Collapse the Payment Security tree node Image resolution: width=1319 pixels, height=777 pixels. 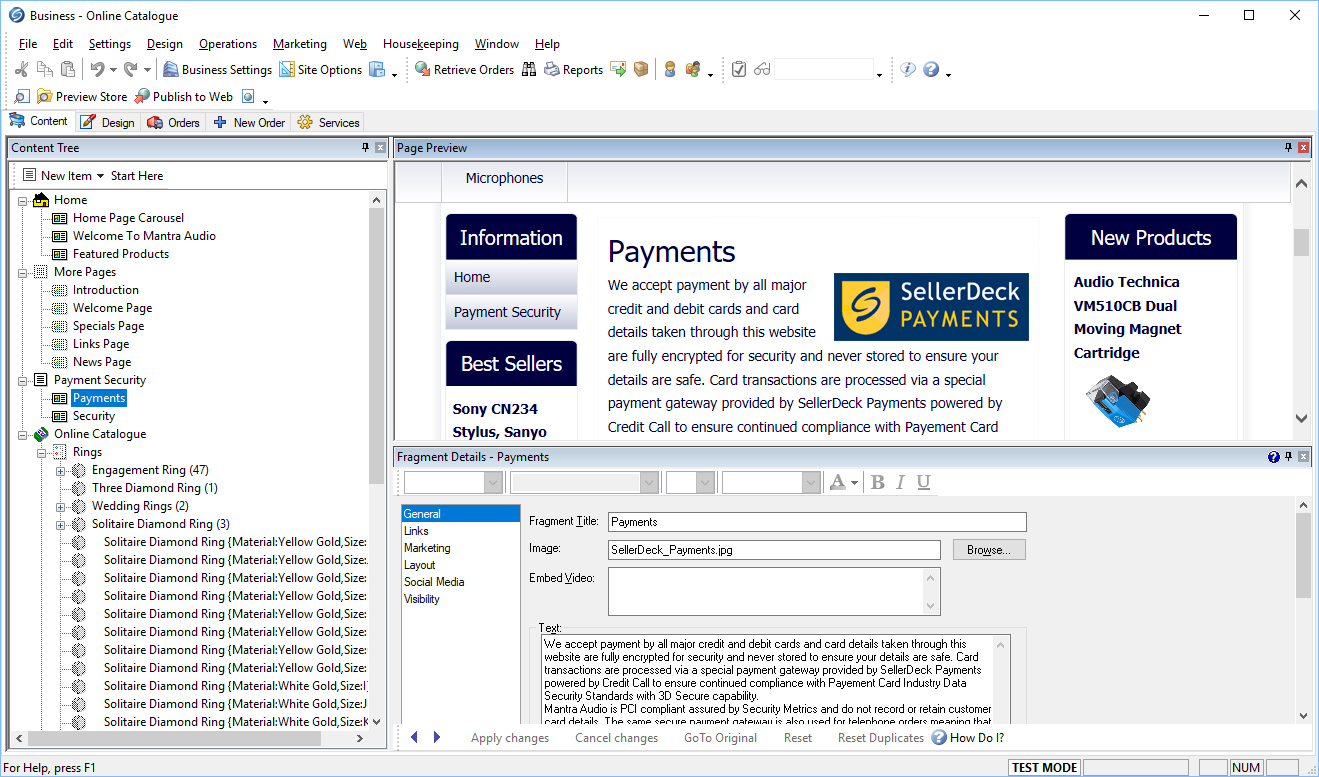click(x=23, y=380)
